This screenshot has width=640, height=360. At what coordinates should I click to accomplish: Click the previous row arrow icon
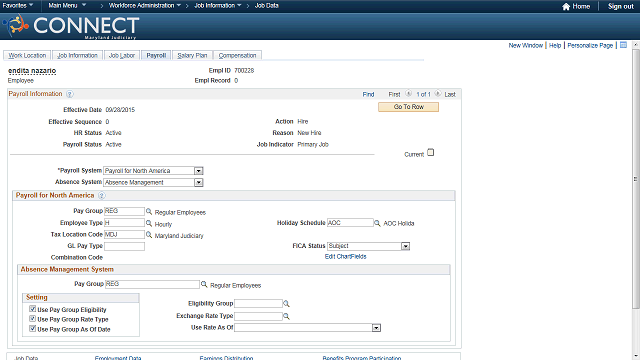(x=408, y=94)
